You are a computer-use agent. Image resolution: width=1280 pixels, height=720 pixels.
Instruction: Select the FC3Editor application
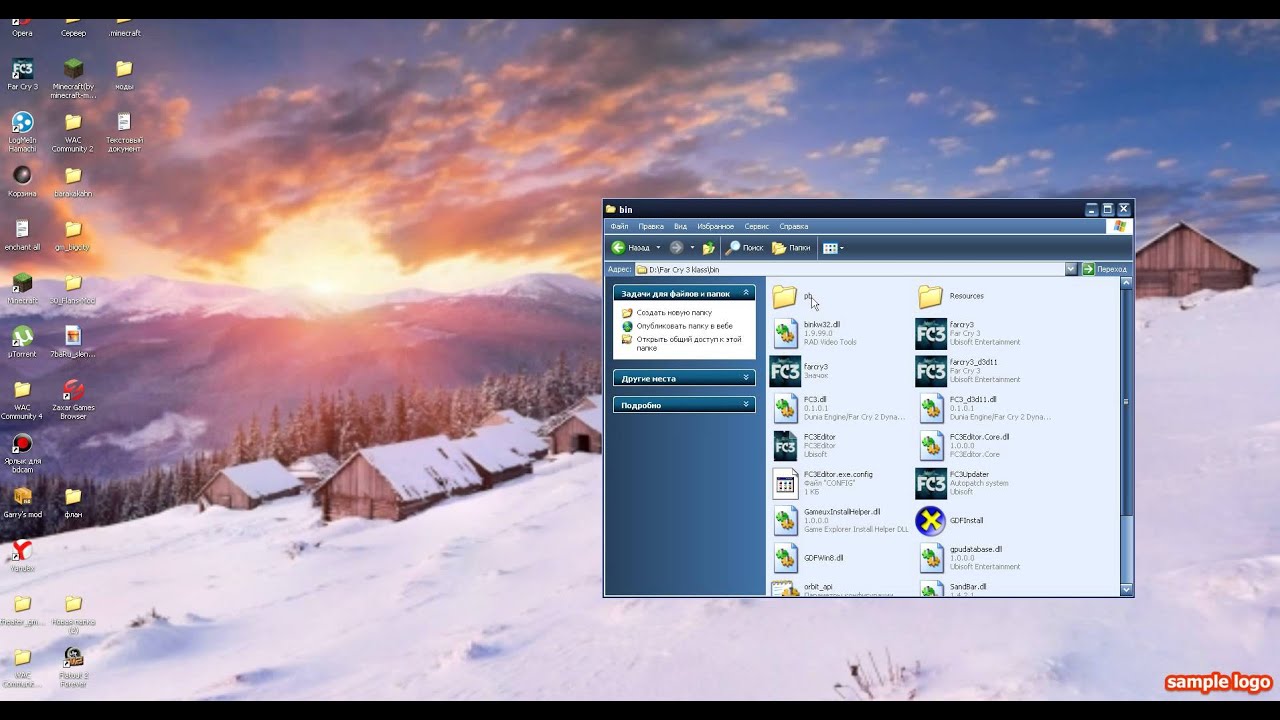[805, 446]
